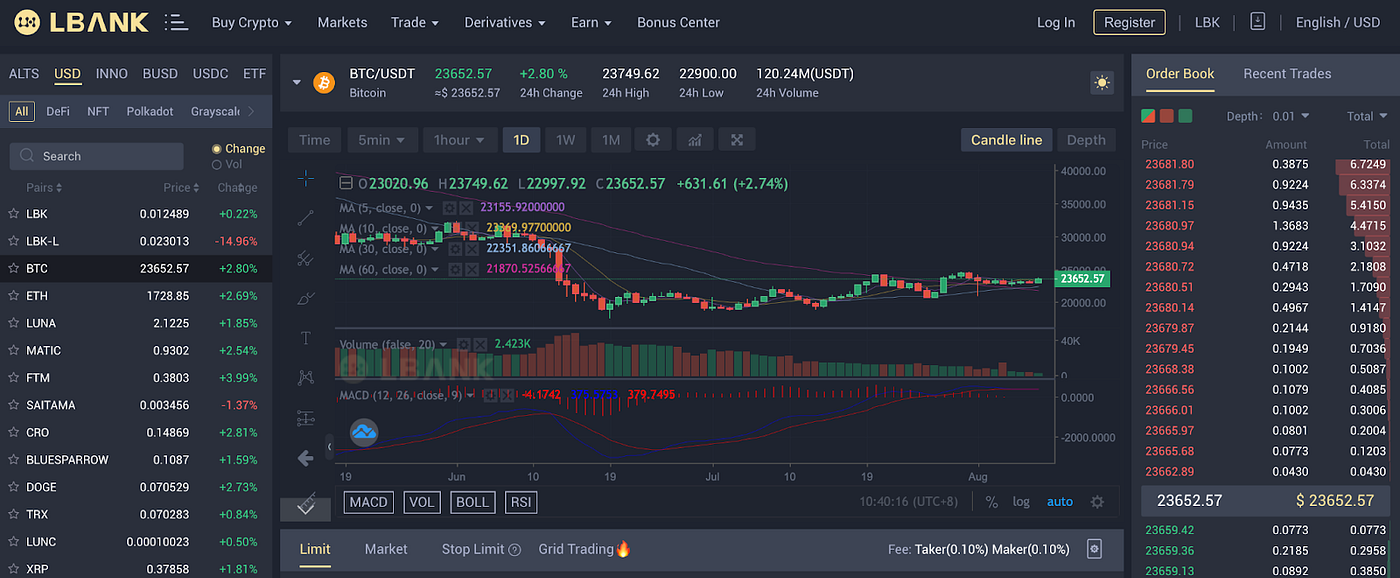Open chart properties gear next to auto

(x=1097, y=502)
